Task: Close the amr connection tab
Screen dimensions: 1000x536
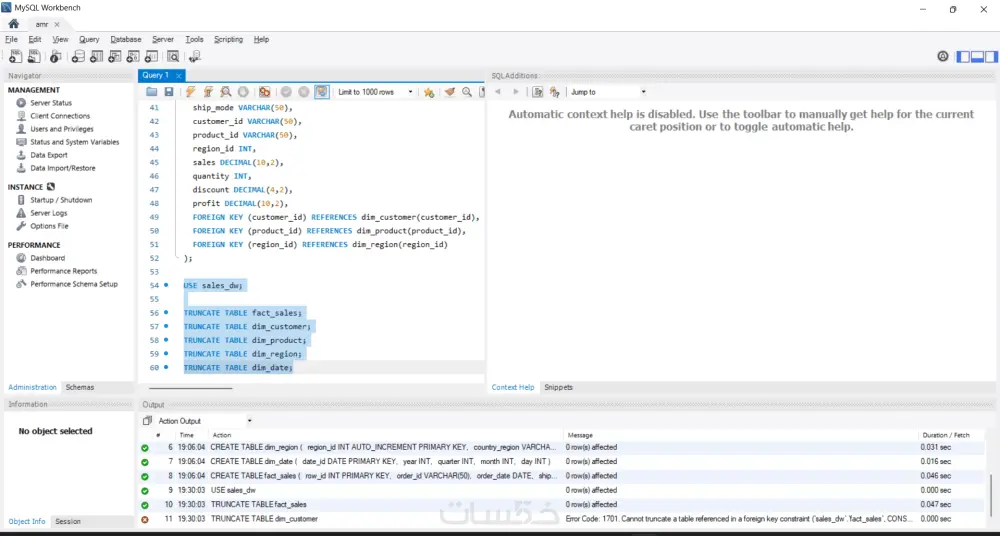Action: point(57,24)
